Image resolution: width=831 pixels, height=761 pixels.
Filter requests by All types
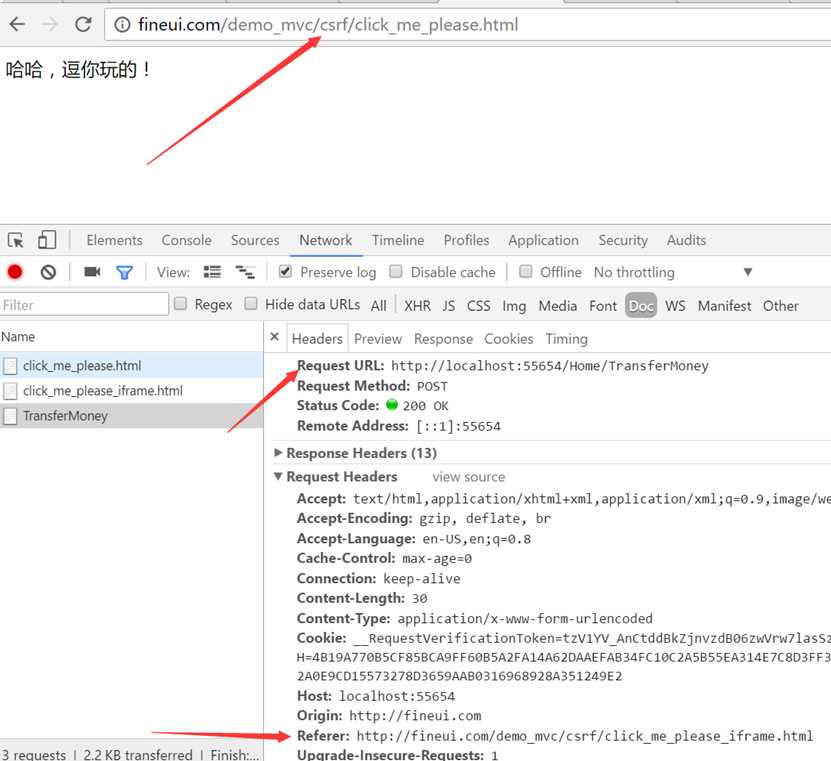click(378, 306)
